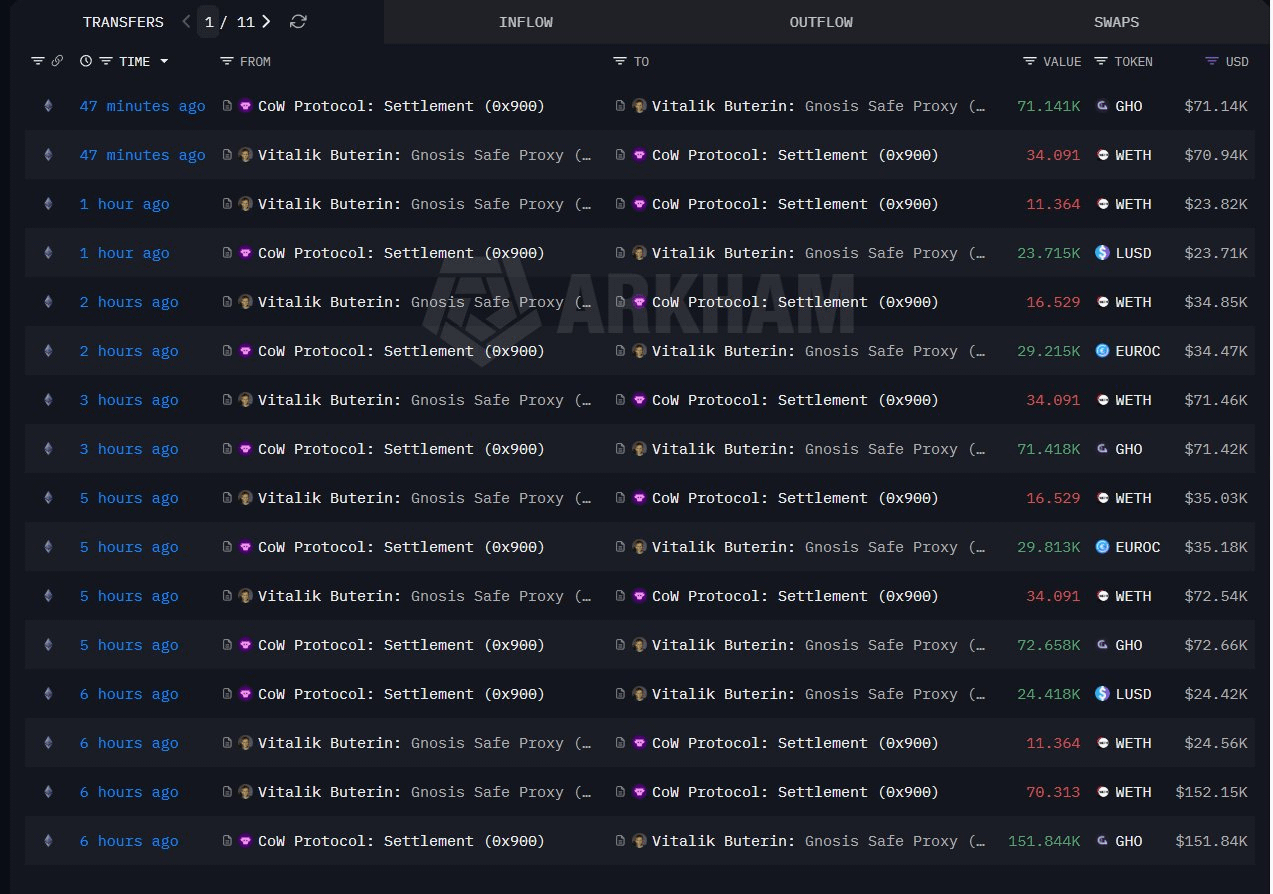
Task: Click the page number input field
Action: coord(208,22)
